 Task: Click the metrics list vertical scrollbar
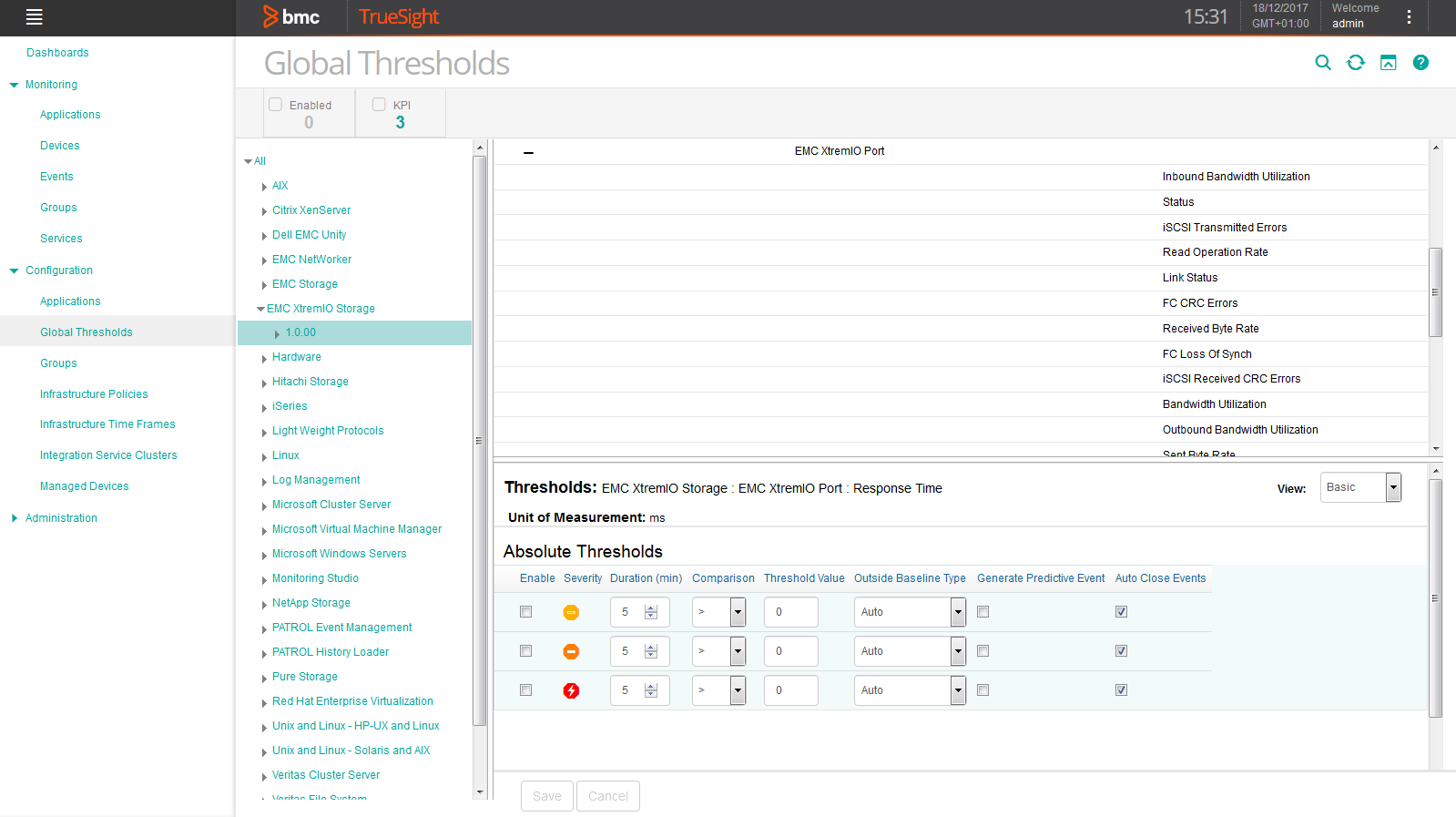tap(1436, 292)
